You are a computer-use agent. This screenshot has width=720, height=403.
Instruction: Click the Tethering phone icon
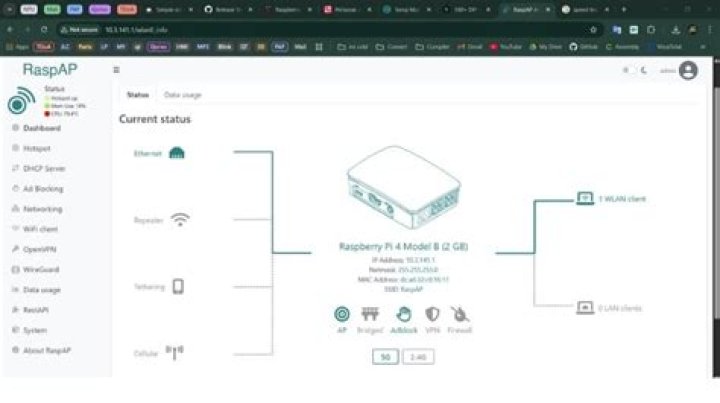(x=178, y=286)
